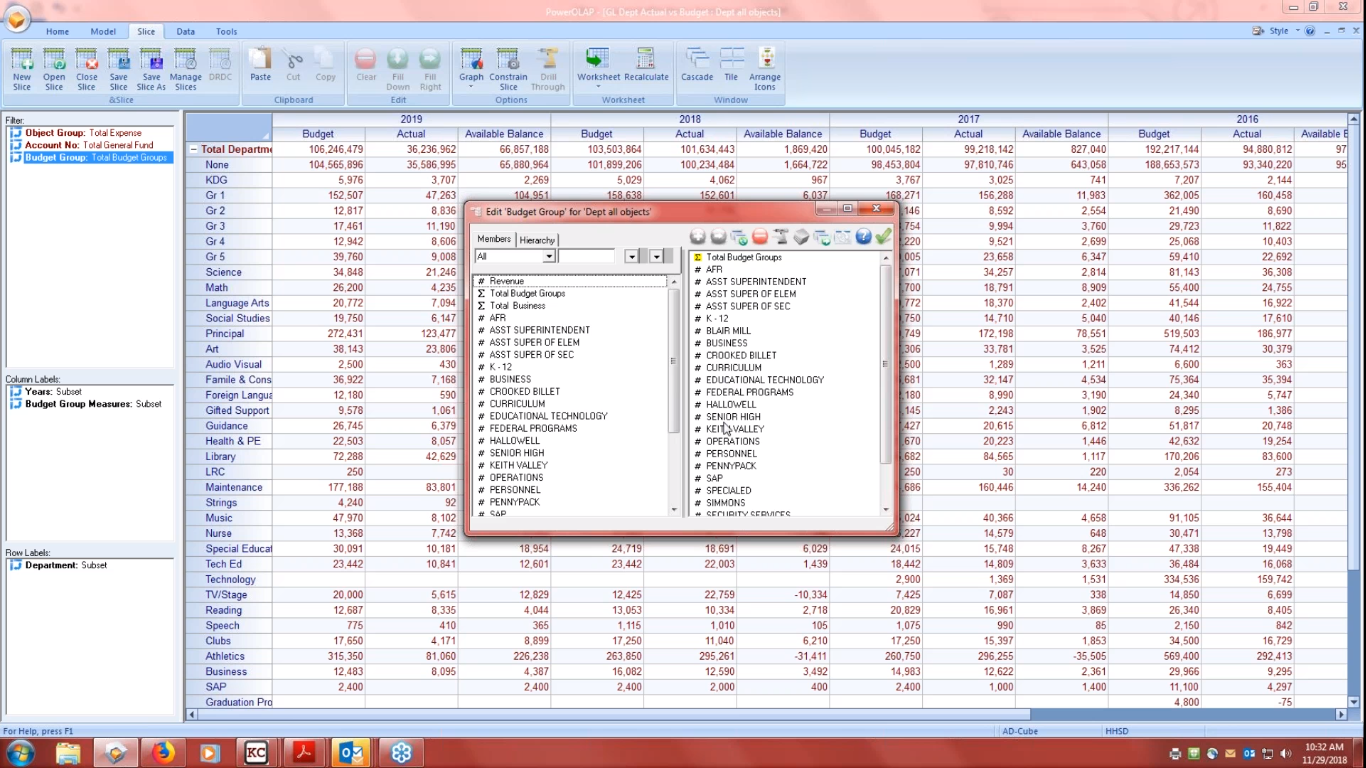This screenshot has height=768, width=1366.
Task: Open the Style menu
Action: (x=1277, y=31)
